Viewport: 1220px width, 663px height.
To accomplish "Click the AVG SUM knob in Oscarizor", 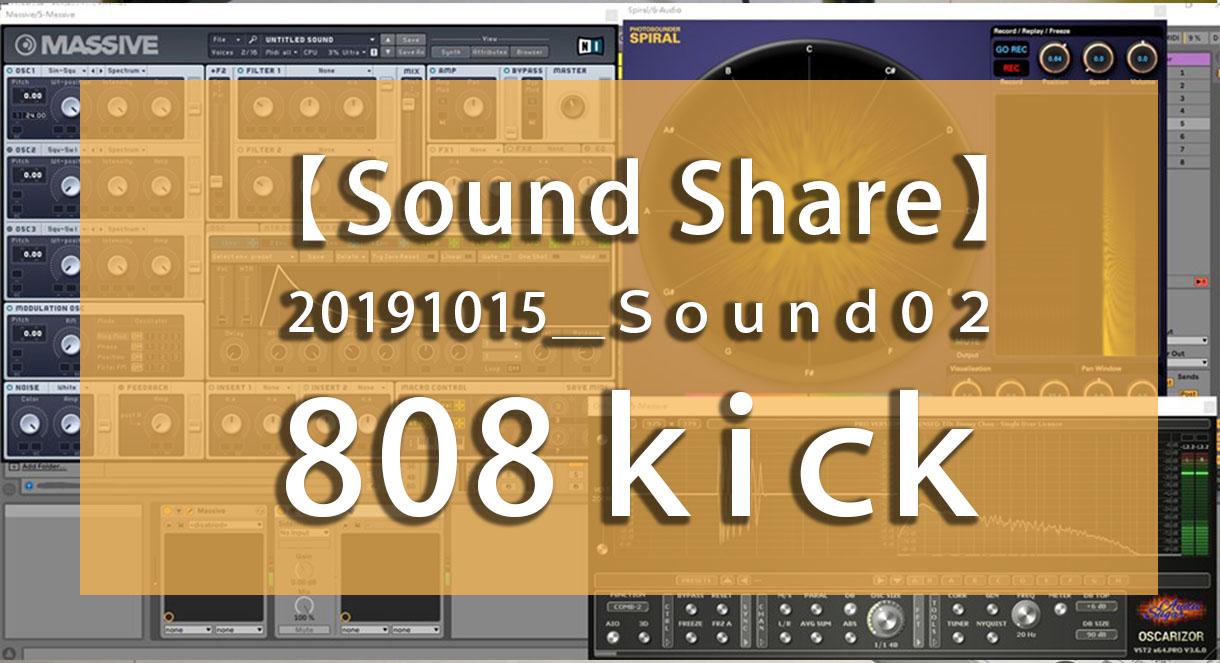I will [816, 638].
